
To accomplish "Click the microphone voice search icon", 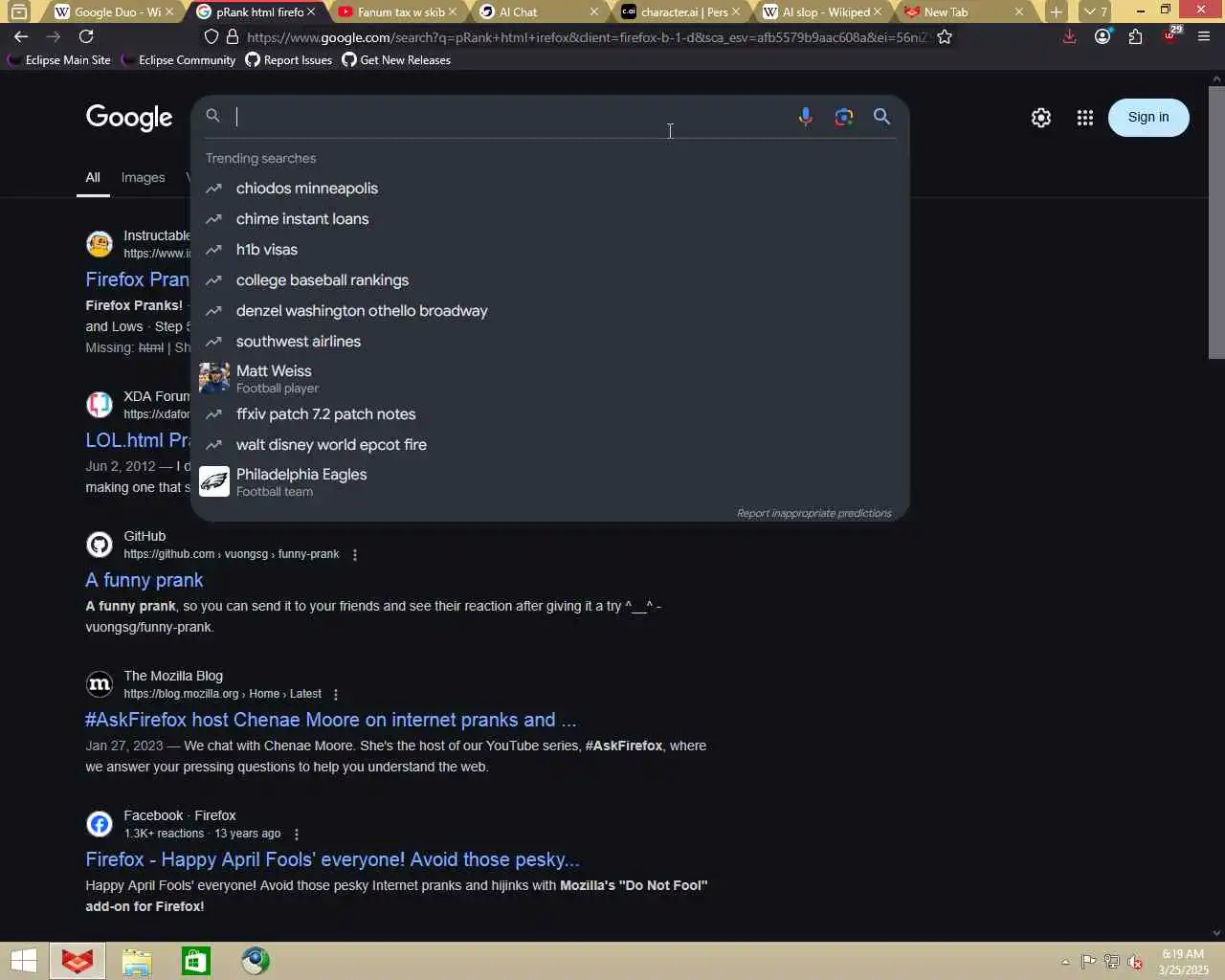I will pyautogui.click(x=805, y=117).
